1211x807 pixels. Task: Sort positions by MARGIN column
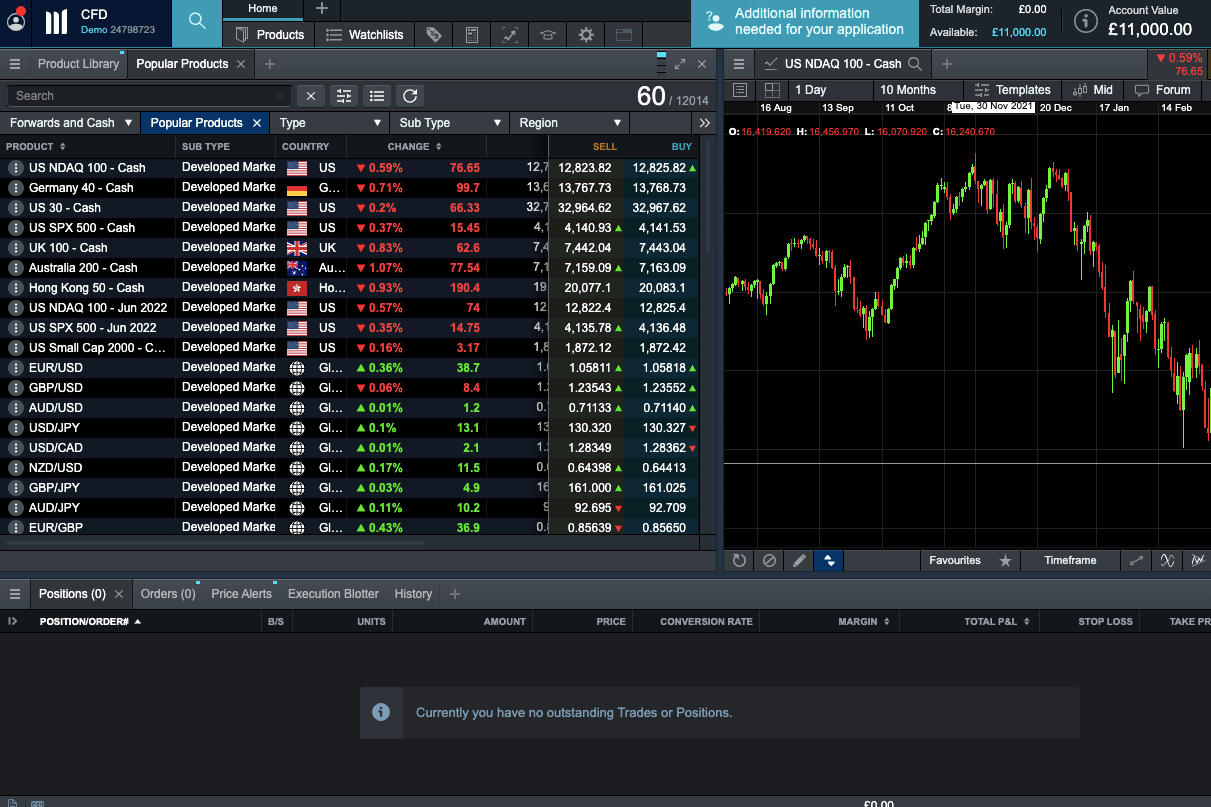tap(864, 621)
